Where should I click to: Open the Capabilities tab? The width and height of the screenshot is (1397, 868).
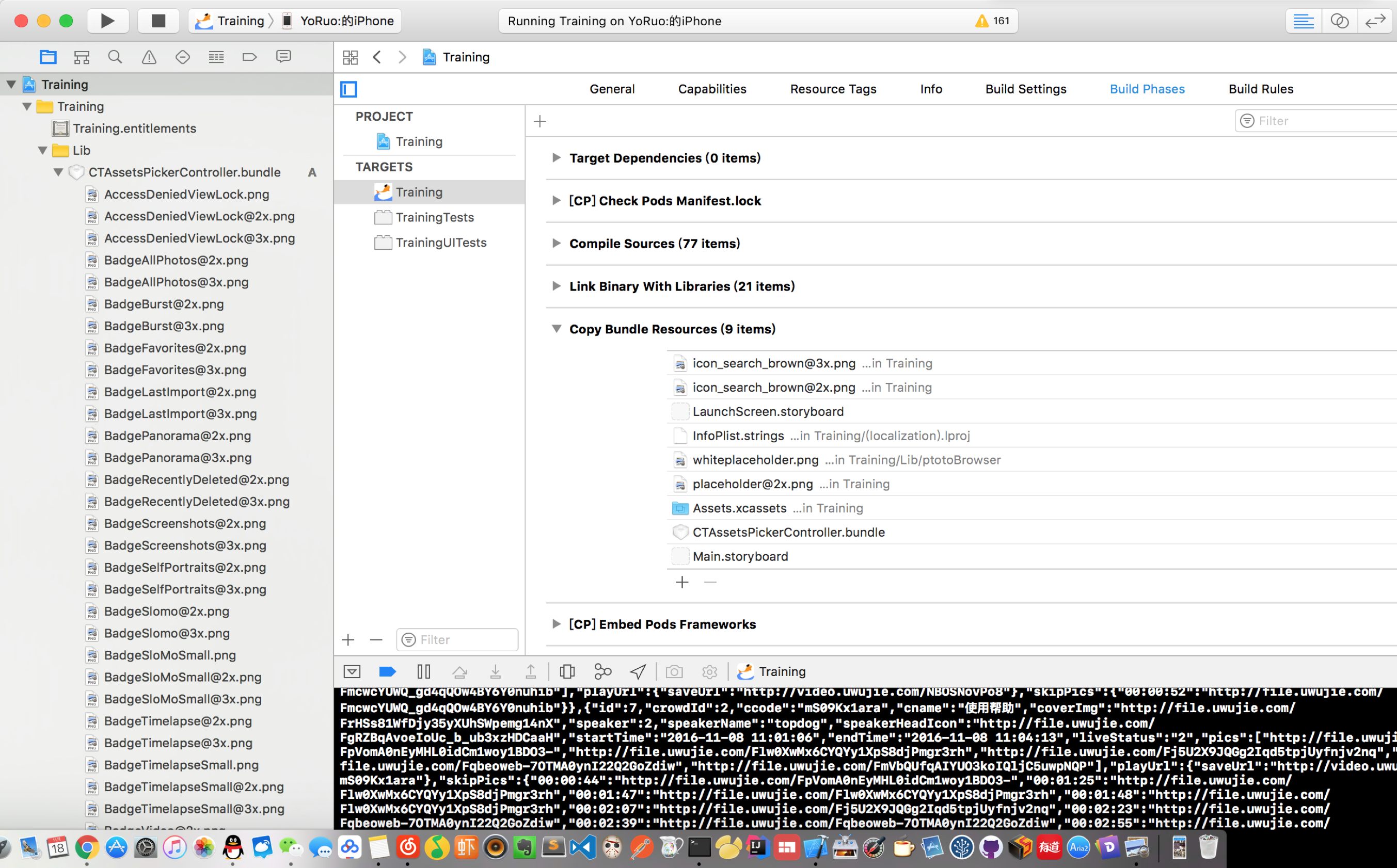712,89
